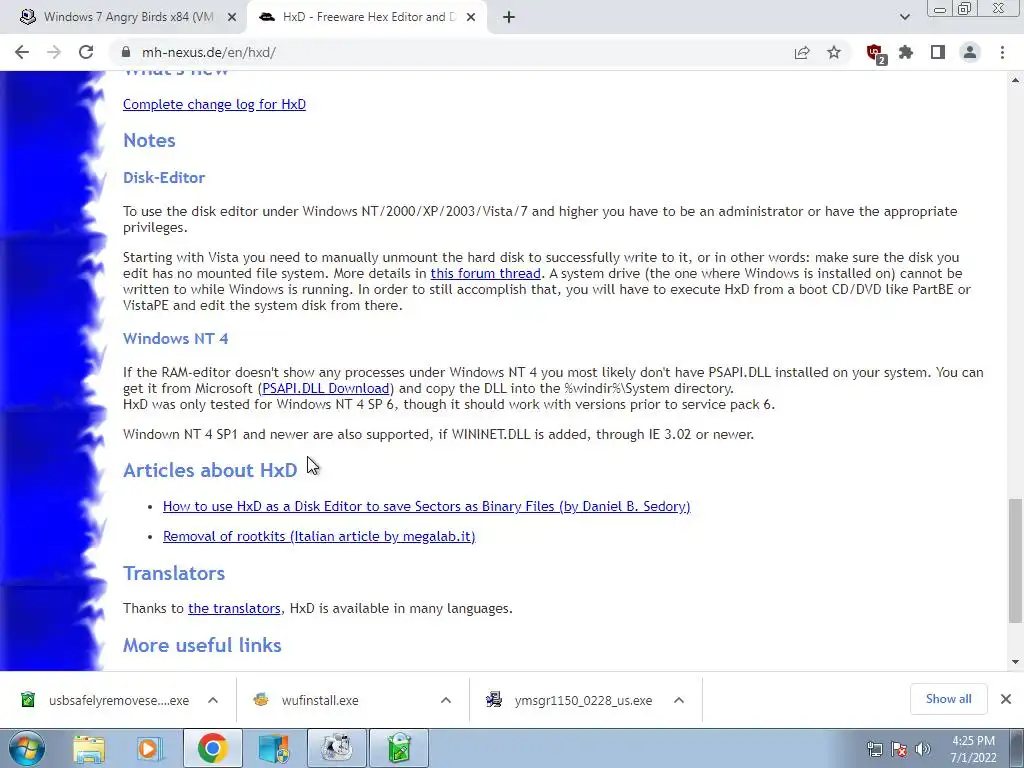Open the shielded installer taskbar icon

tap(274, 748)
